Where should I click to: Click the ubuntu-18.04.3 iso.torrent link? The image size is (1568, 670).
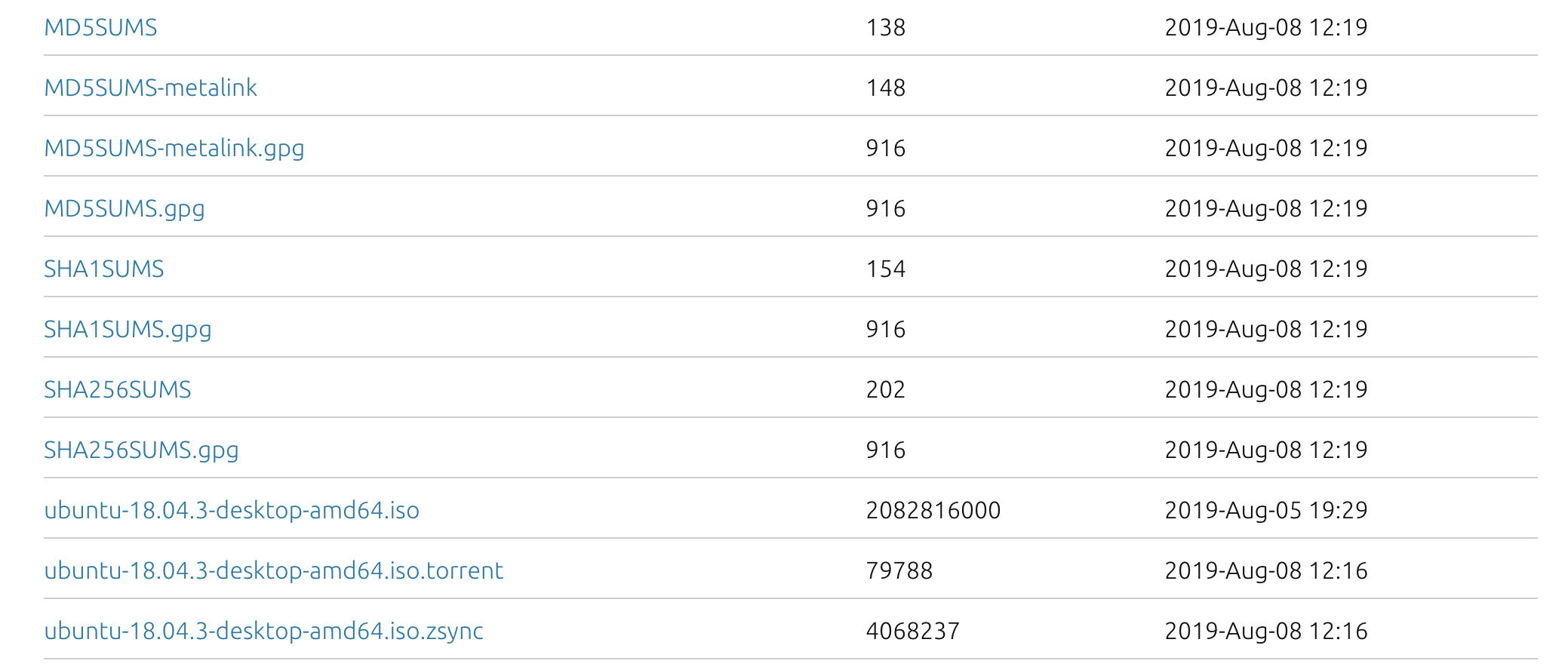pos(273,571)
